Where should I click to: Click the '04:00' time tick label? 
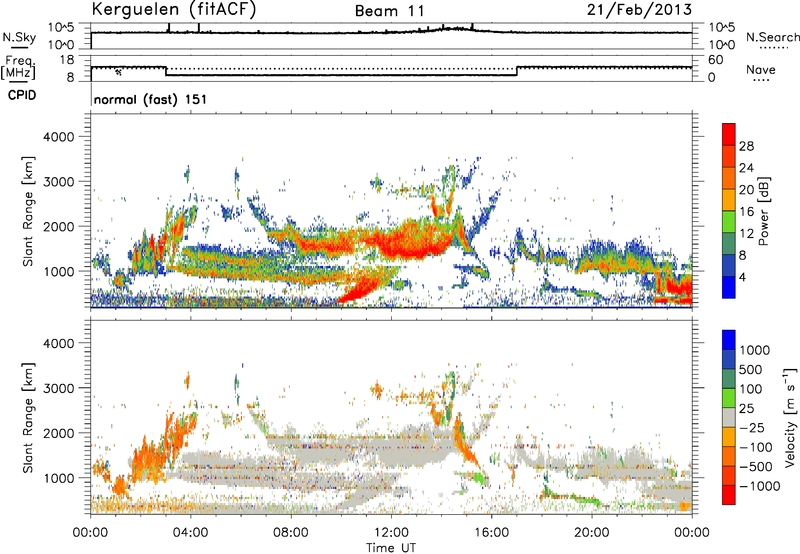coord(190,533)
